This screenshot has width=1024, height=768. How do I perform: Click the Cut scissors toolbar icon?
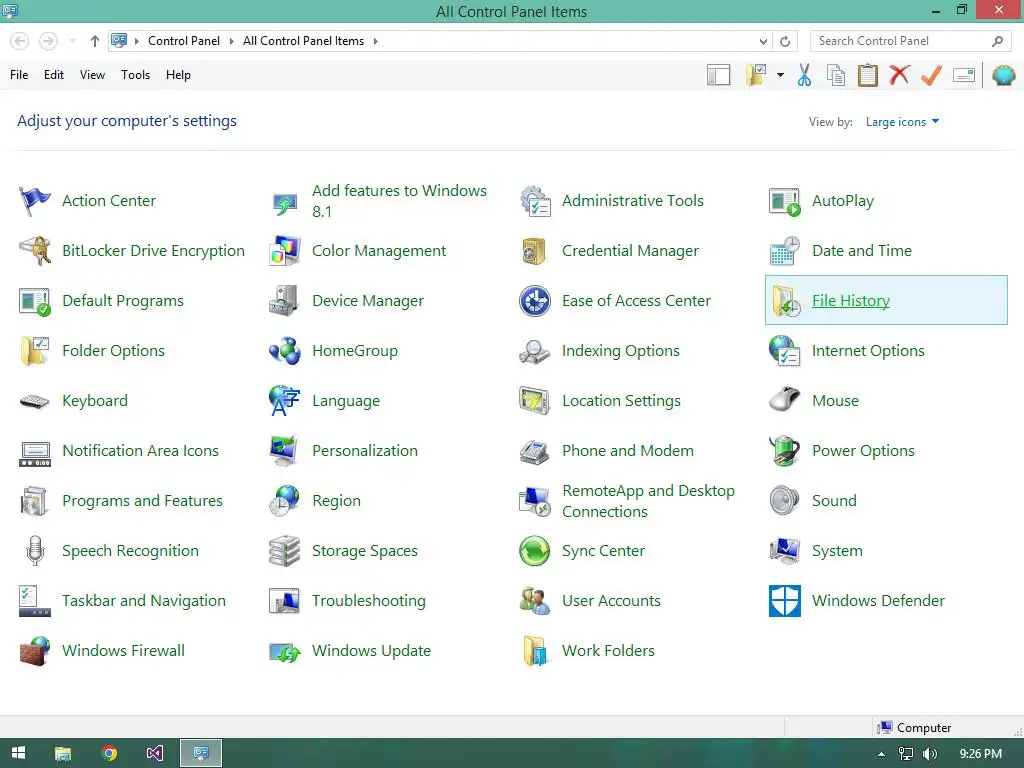[x=805, y=75]
